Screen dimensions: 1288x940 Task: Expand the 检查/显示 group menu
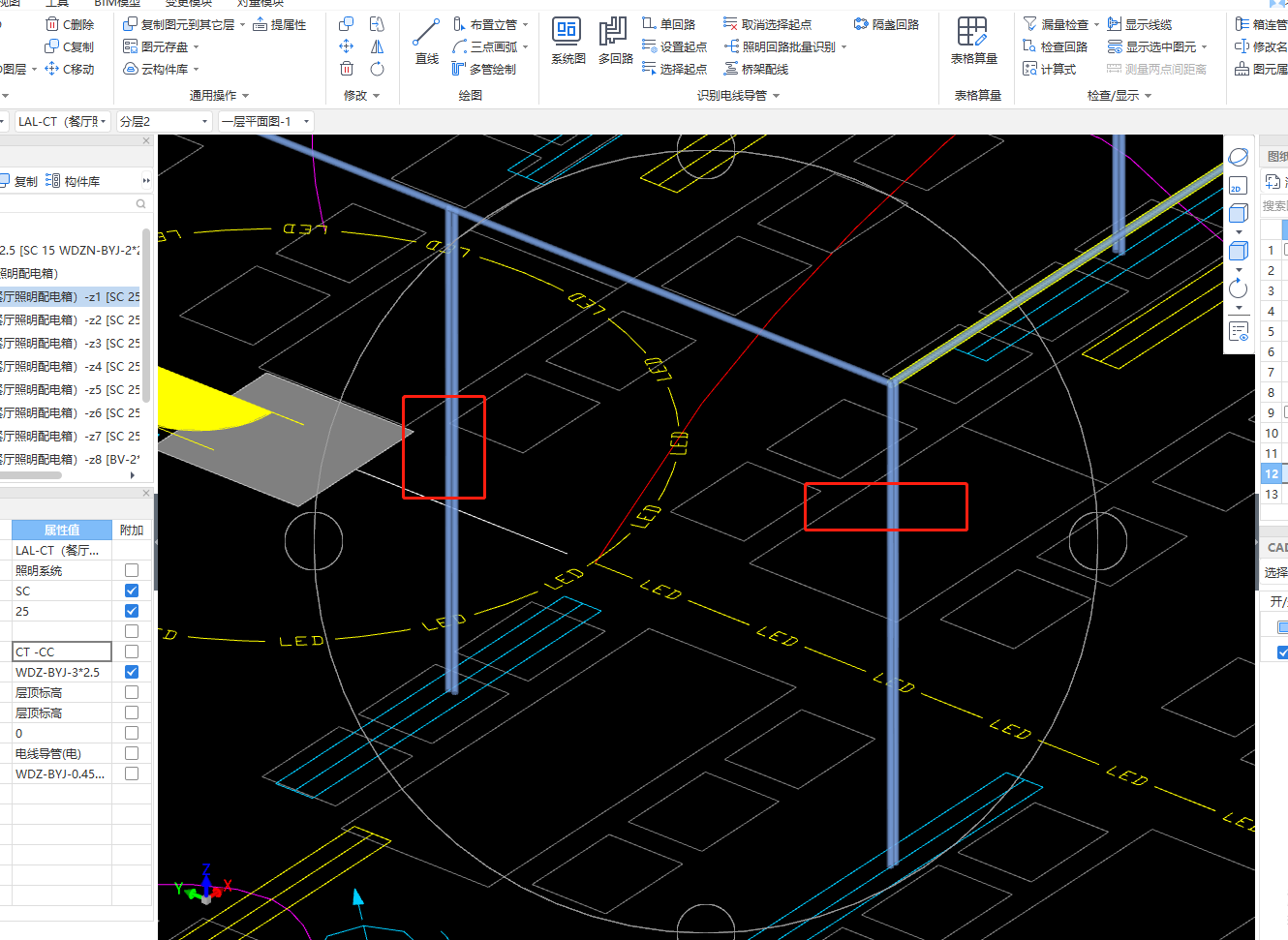pyautogui.click(x=1119, y=95)
